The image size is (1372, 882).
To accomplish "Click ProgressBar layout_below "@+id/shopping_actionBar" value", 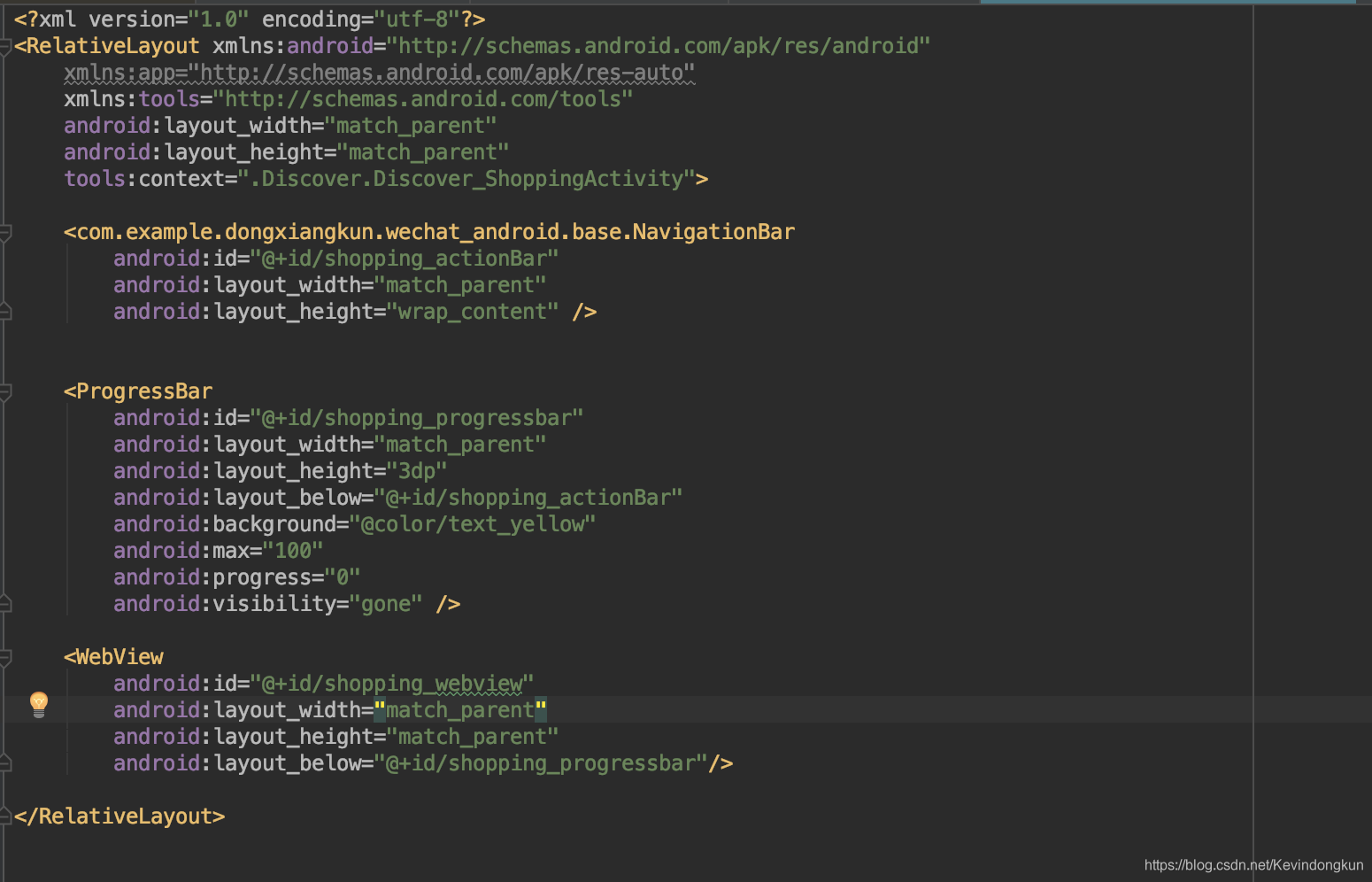I will (x=528, y=498).
